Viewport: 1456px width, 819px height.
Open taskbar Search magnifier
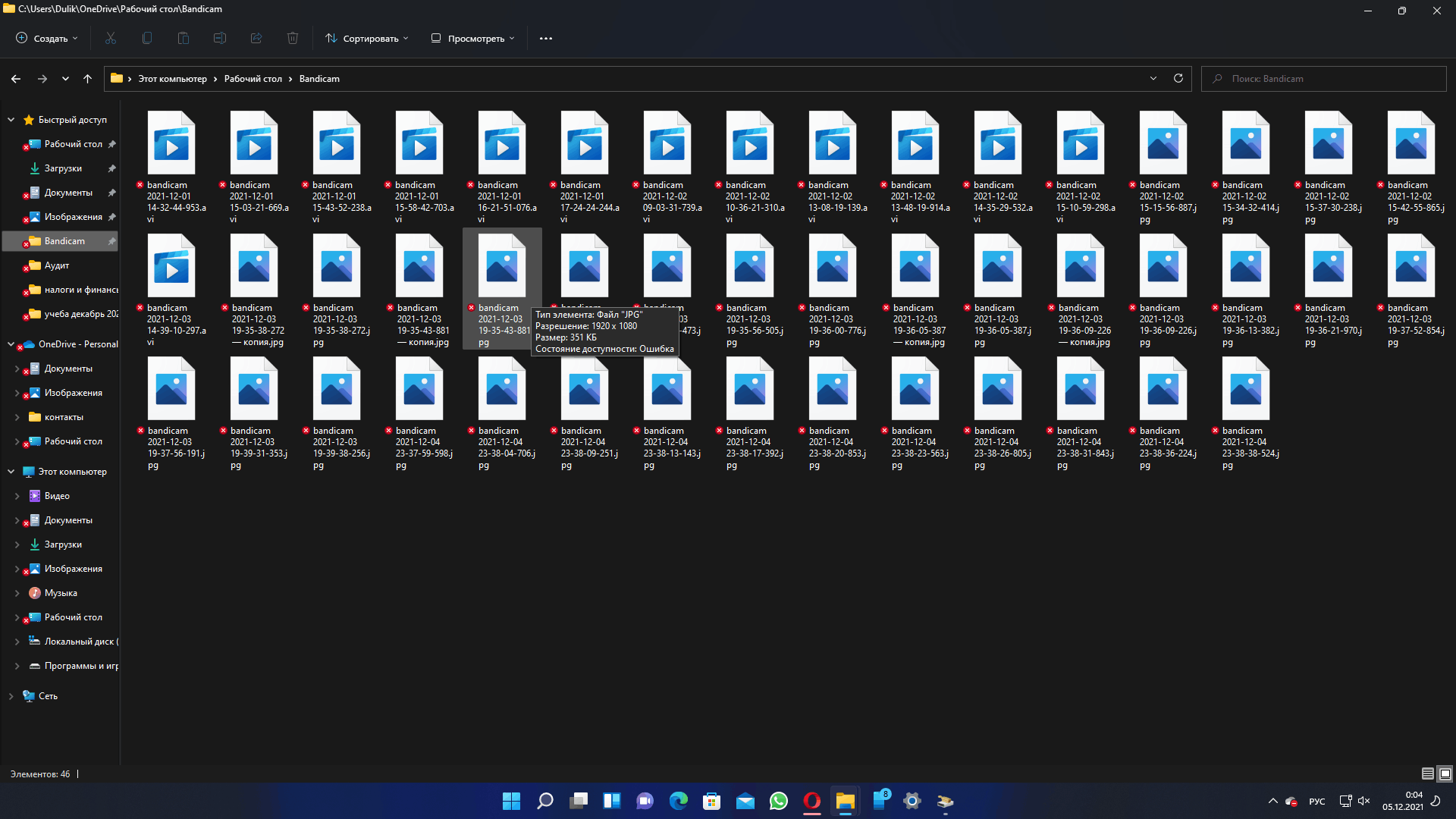(x=545, y=801)
